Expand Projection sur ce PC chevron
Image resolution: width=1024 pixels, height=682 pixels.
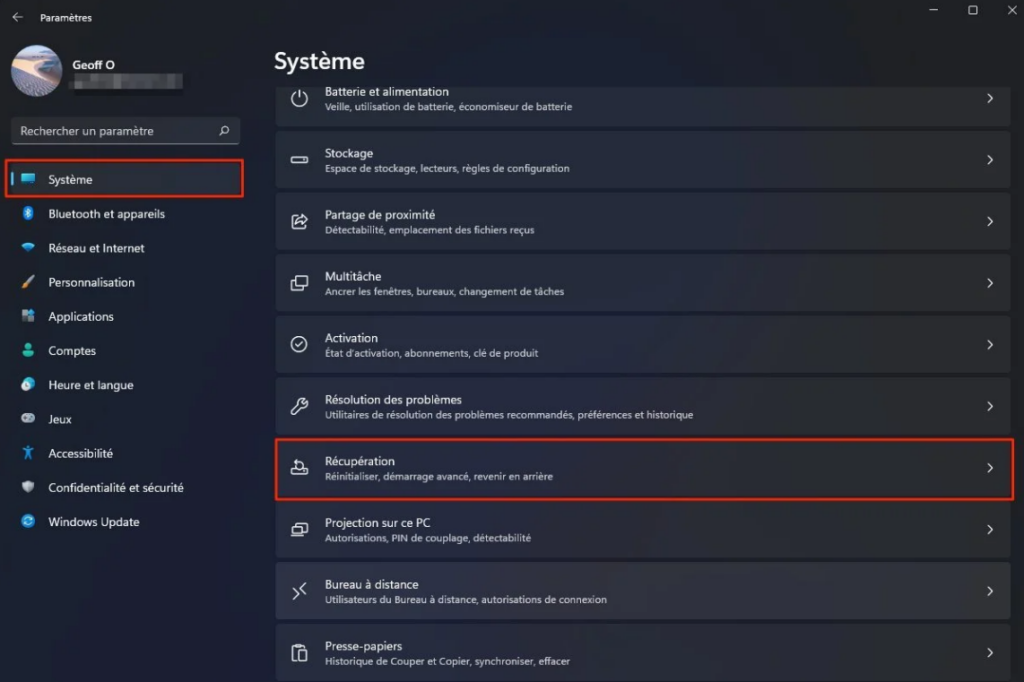pyautogui.click(x=990, y=529)
